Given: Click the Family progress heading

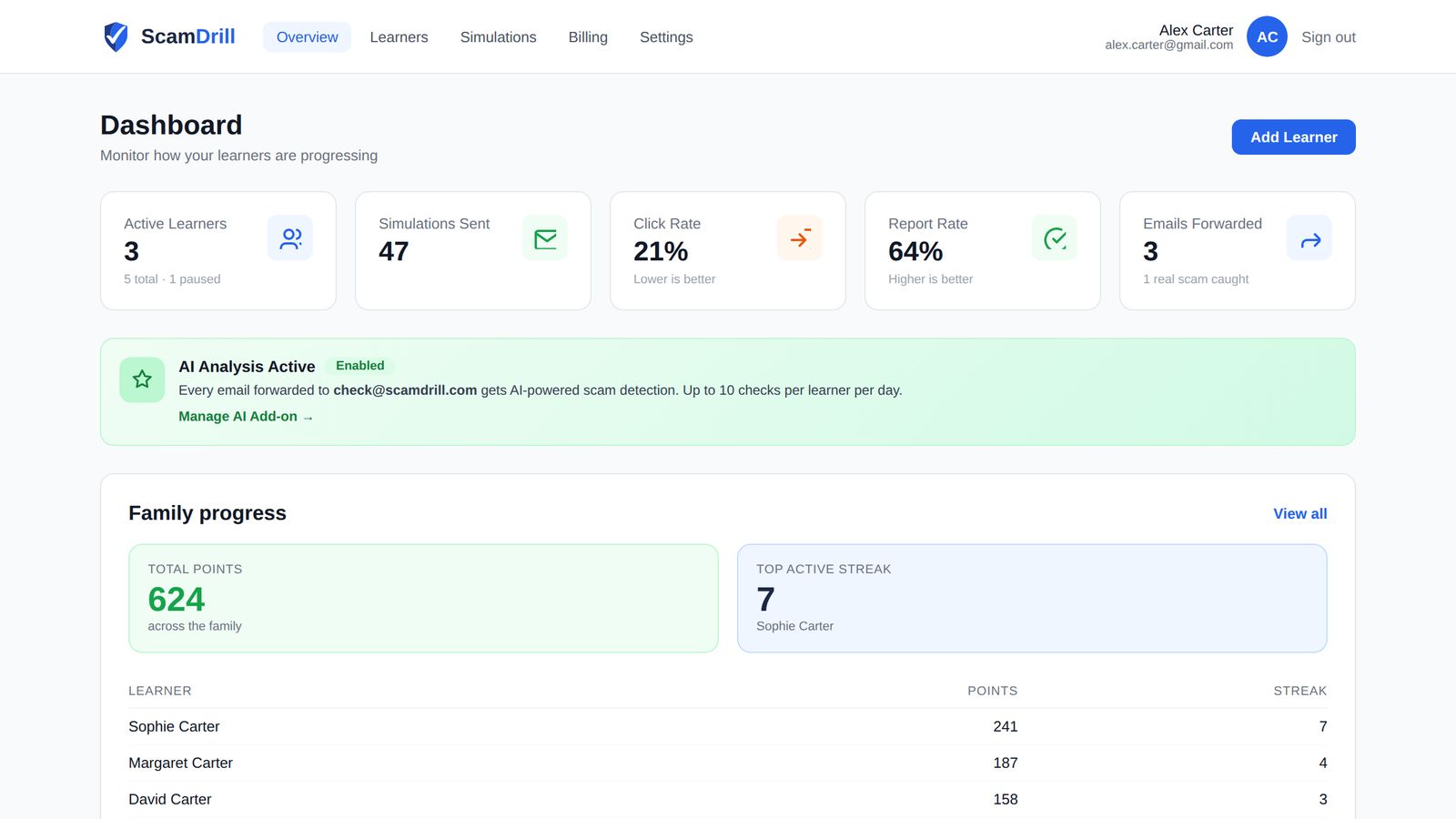Looking at the screenshot, I should (207, 513).
